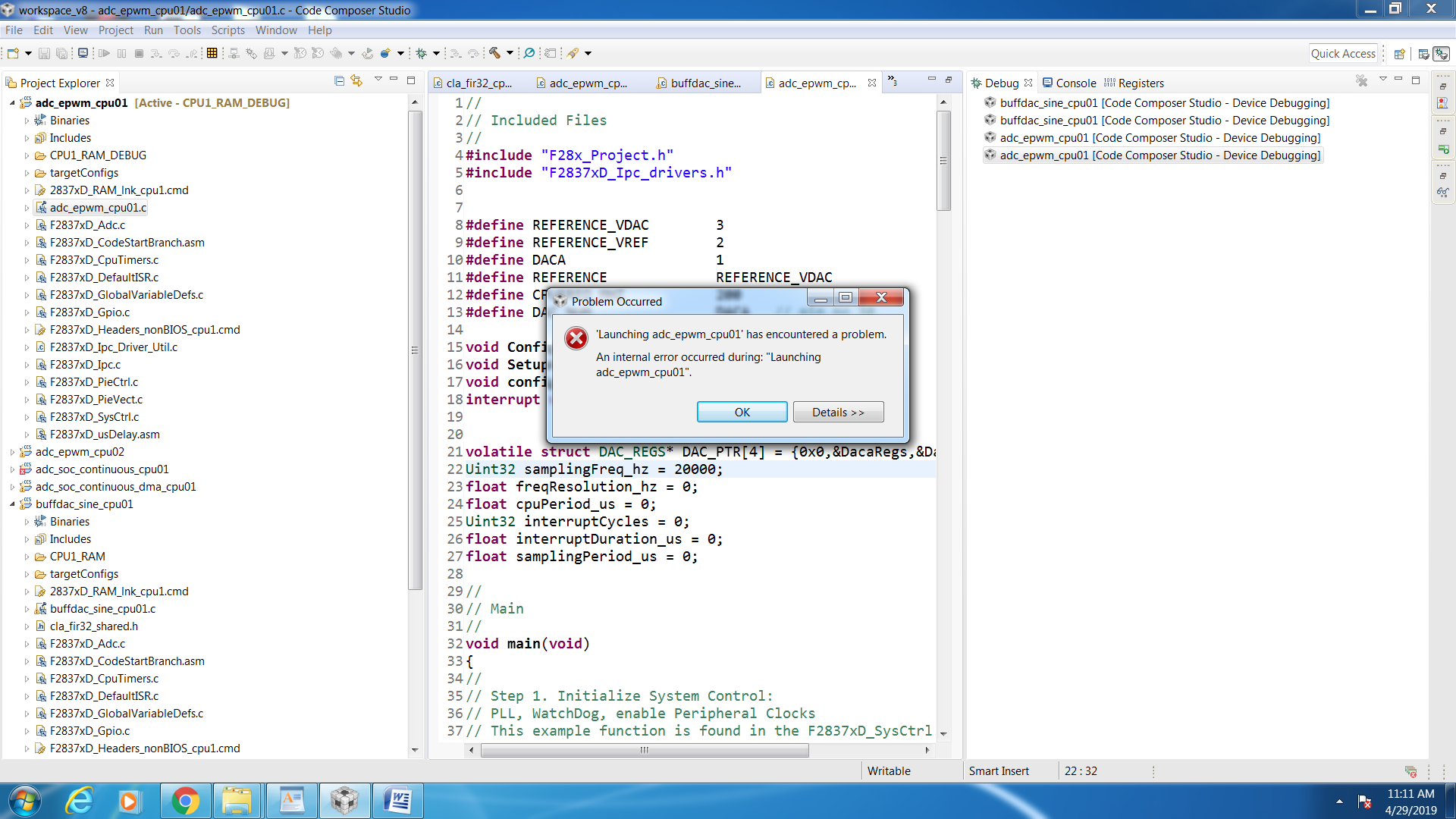Screen dimensions: 1456x819
Task: Open the File menu
Action: pos(14,30)
